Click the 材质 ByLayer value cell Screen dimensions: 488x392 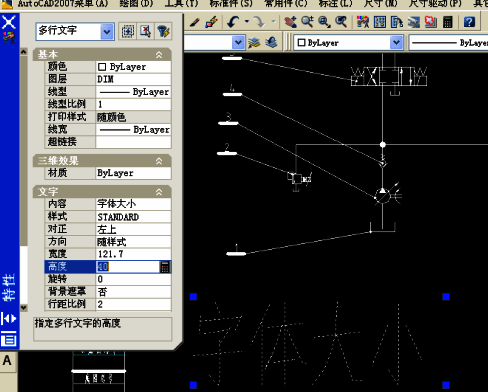pyautogui.click(x=133, y=173)
